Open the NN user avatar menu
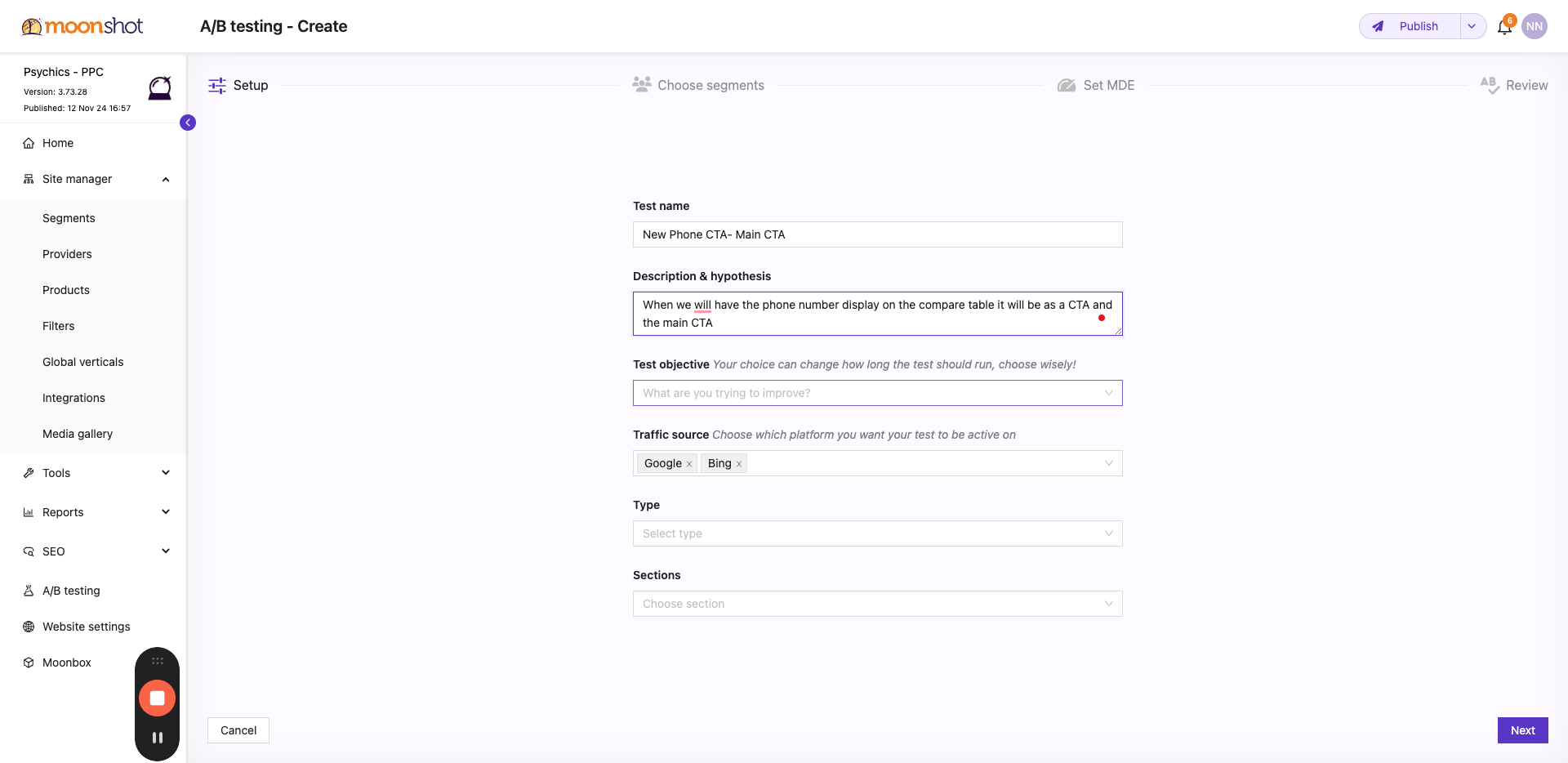Image resolution: width=1568 pixels, height=763 pixels. click(1535, 26)
